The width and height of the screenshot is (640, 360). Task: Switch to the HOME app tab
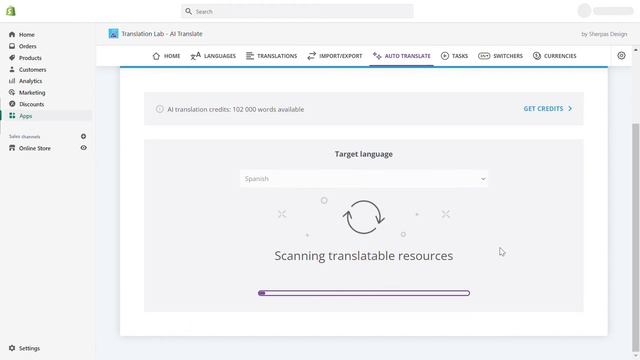(166, 56)
